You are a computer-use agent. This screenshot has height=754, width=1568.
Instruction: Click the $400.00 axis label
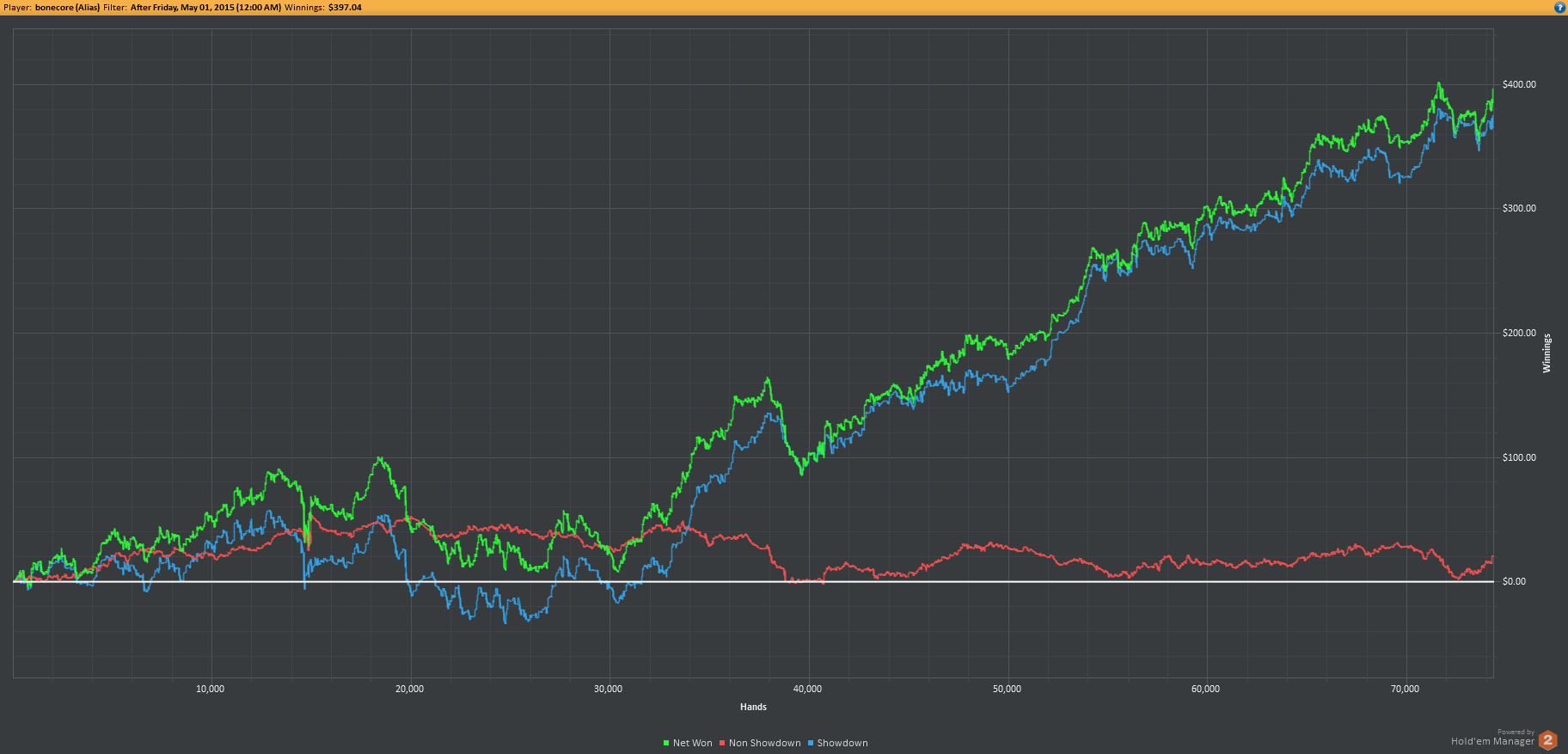1519,84
